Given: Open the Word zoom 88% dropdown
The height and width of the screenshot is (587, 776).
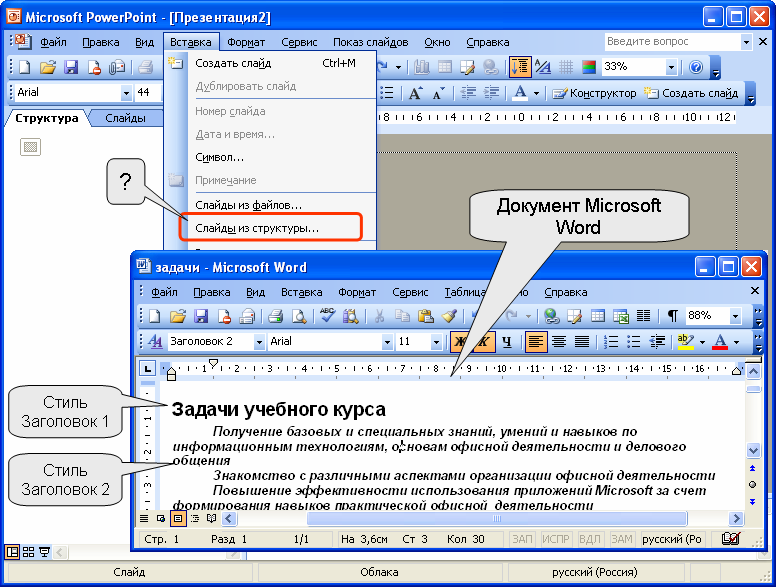Looking at the screenshot, I should (x=736, y=316).
